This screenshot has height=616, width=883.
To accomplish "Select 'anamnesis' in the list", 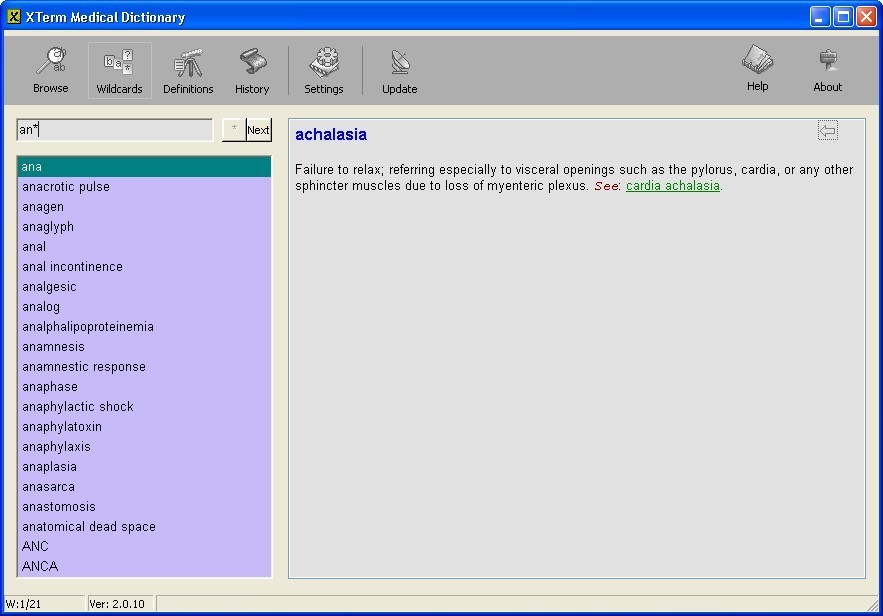I will click(144, 347).
